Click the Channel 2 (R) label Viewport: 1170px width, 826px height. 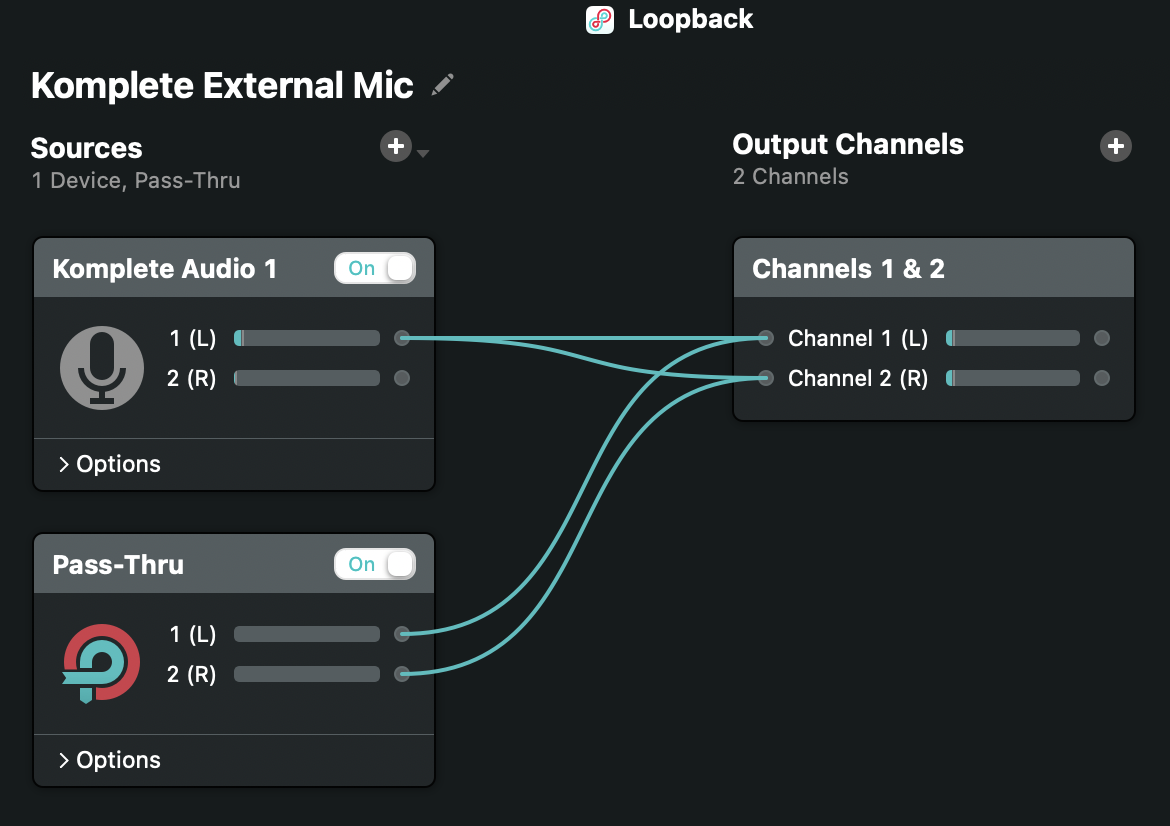pos(858,379)
